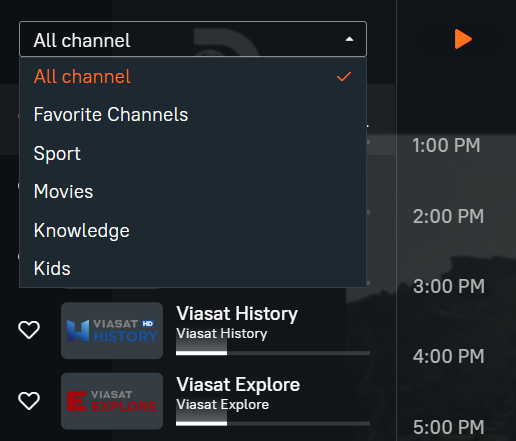Image resolution: width=516 pixels, height=441 pixels.
Task: Jump to the 1:00 PM time marker
Action: point(446,145)
